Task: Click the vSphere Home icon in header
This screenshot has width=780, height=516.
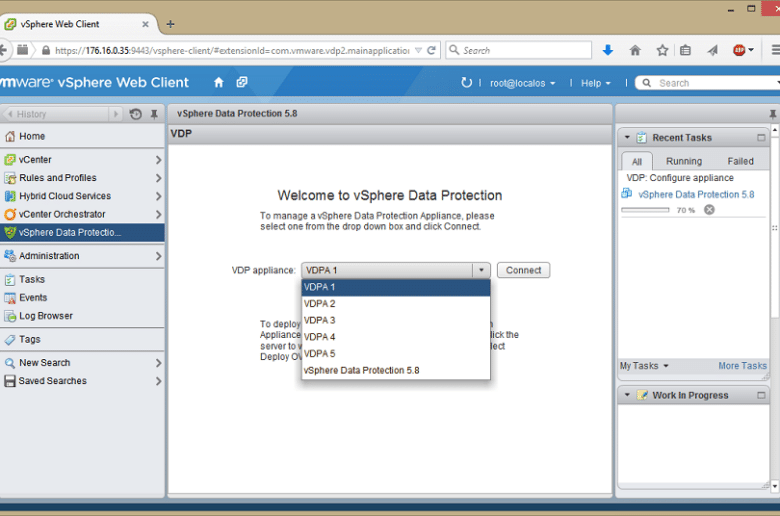Action: tap(218, 83)
